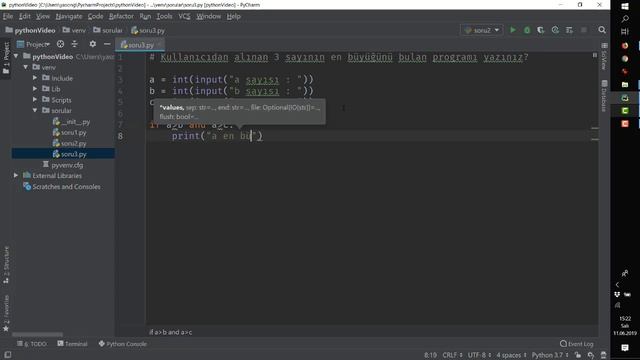Viewport: 640px width, 360px height.
Task: Open the Project view dropdown
Action: (x=33, y=44)
